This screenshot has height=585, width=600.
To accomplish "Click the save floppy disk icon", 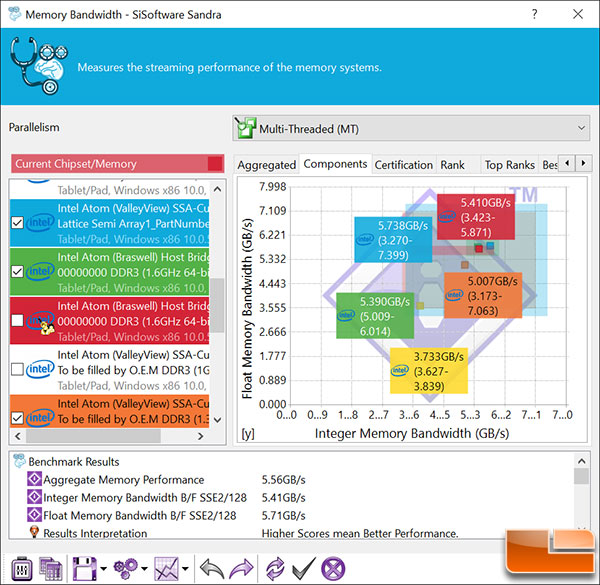I will pos(85,569).
